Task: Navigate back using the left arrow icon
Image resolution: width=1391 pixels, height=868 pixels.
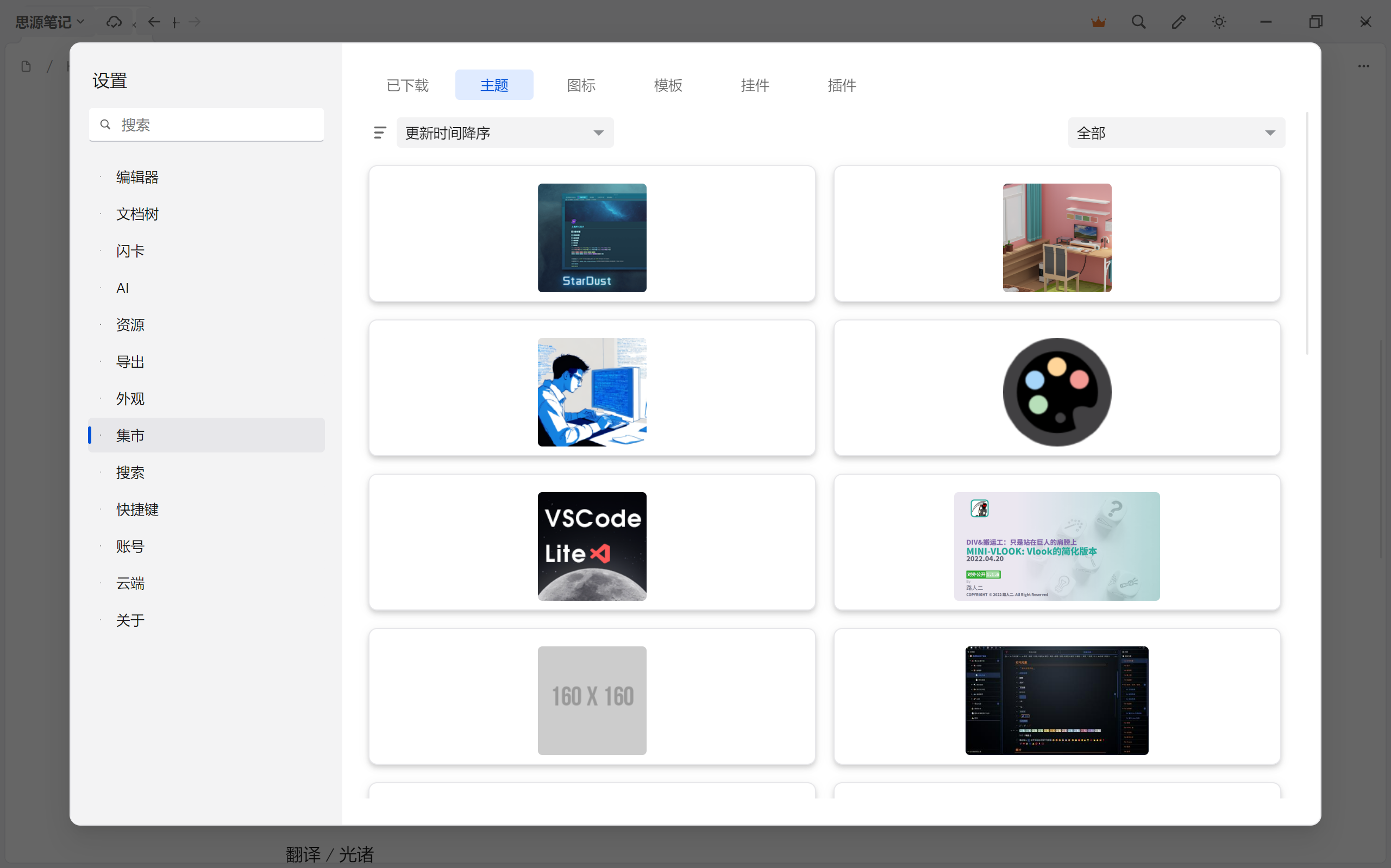Action: (x=154, y=22)
